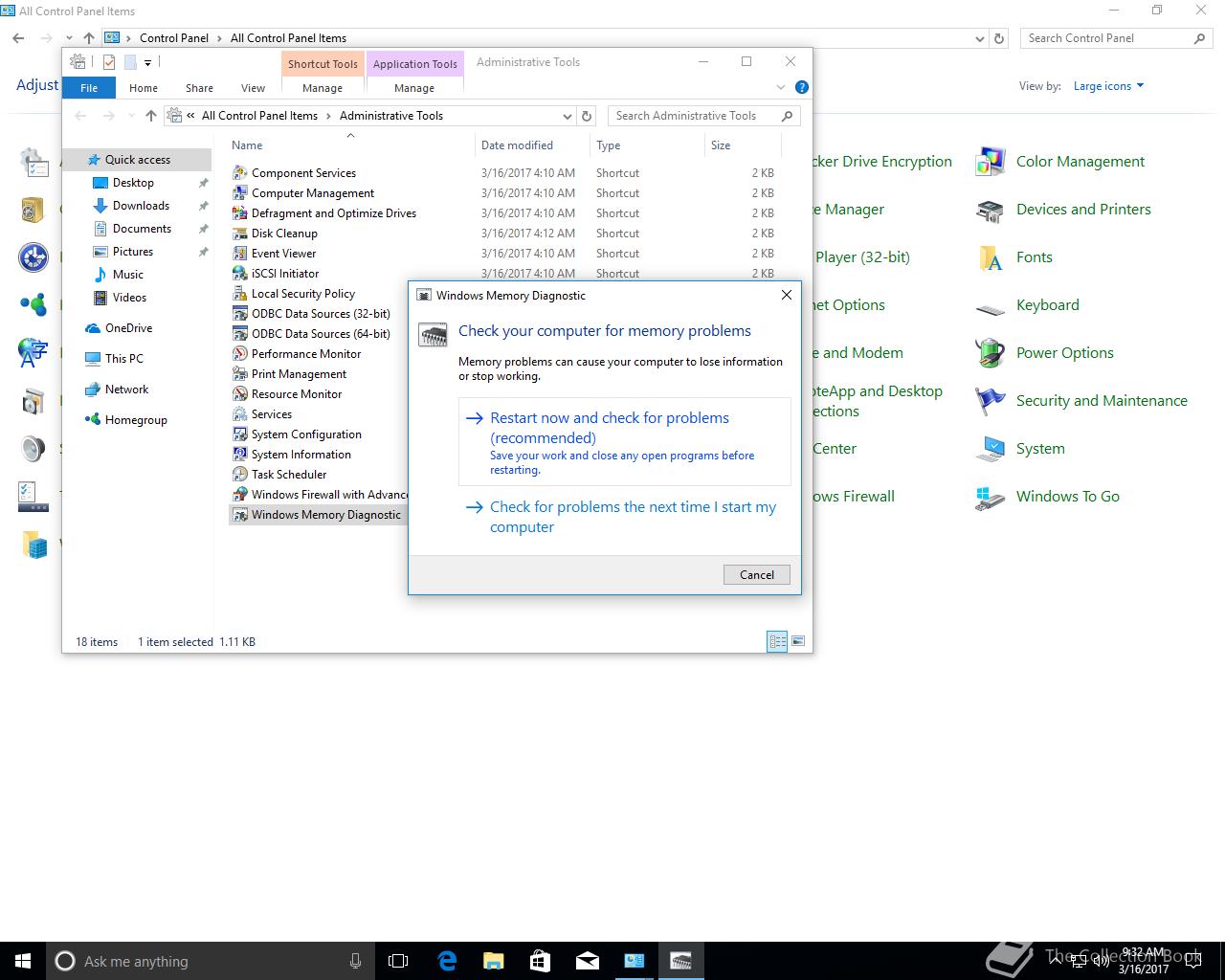
Task: Select the Local Security Policy icon
Action: [x=240, y=294]
